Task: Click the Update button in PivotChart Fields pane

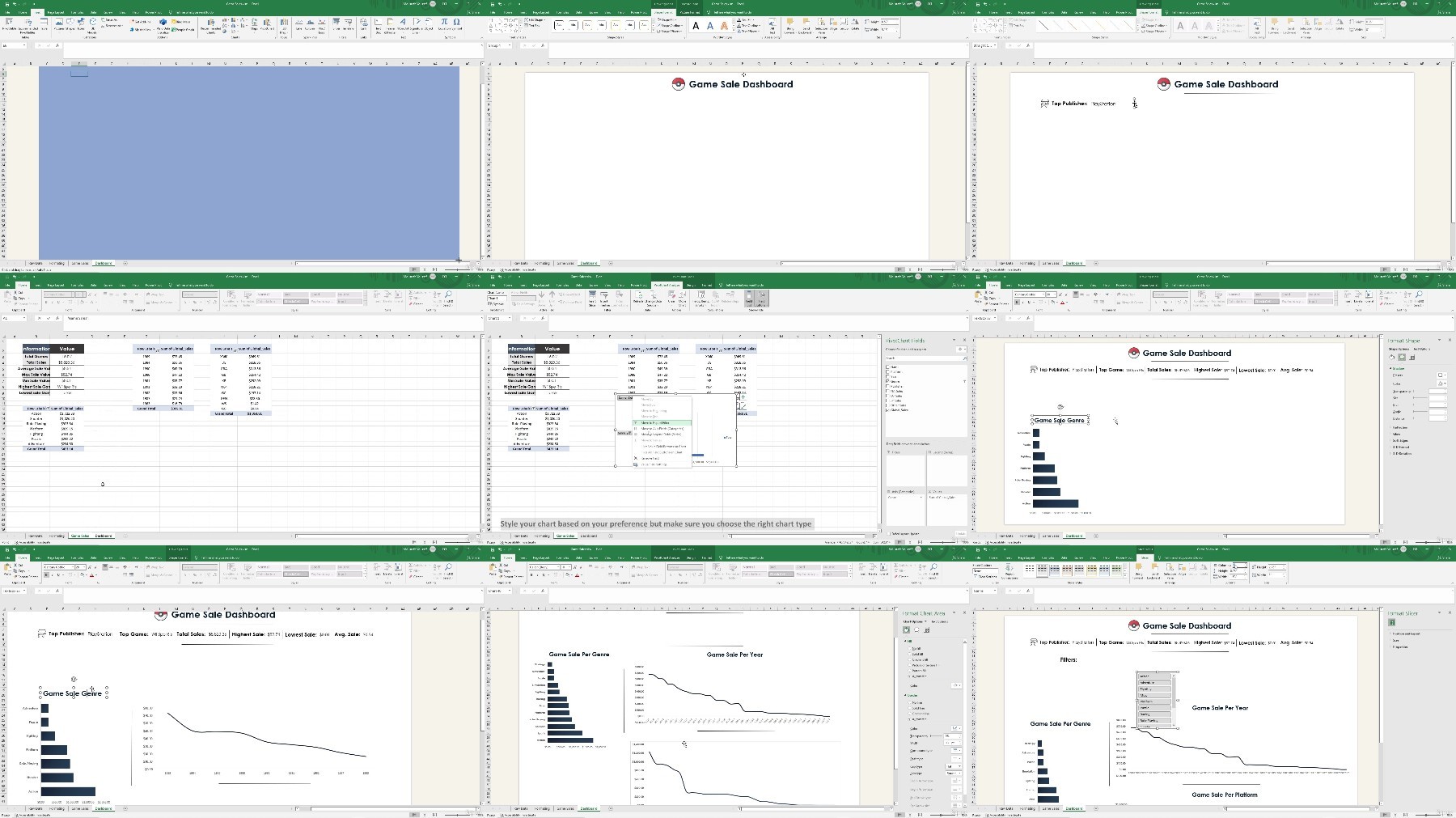Action: point(961,533)
